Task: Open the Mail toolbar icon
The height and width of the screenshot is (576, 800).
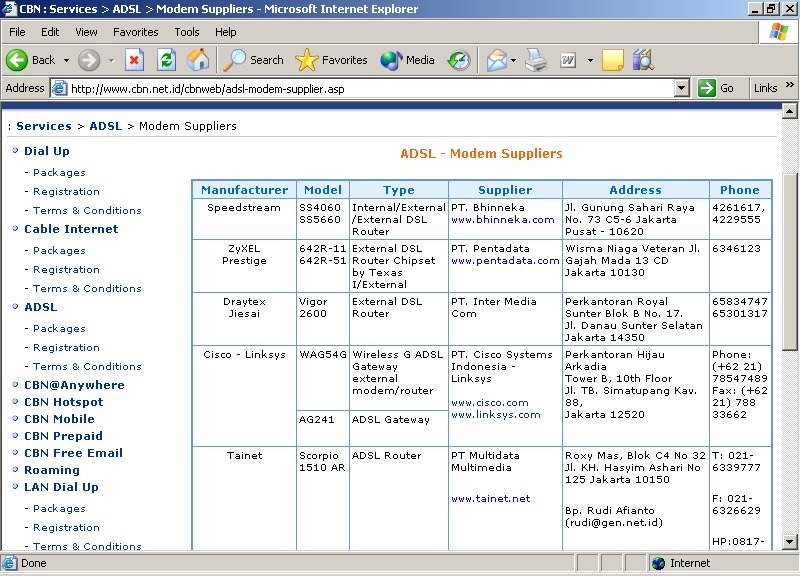Action: pos(497,60)
